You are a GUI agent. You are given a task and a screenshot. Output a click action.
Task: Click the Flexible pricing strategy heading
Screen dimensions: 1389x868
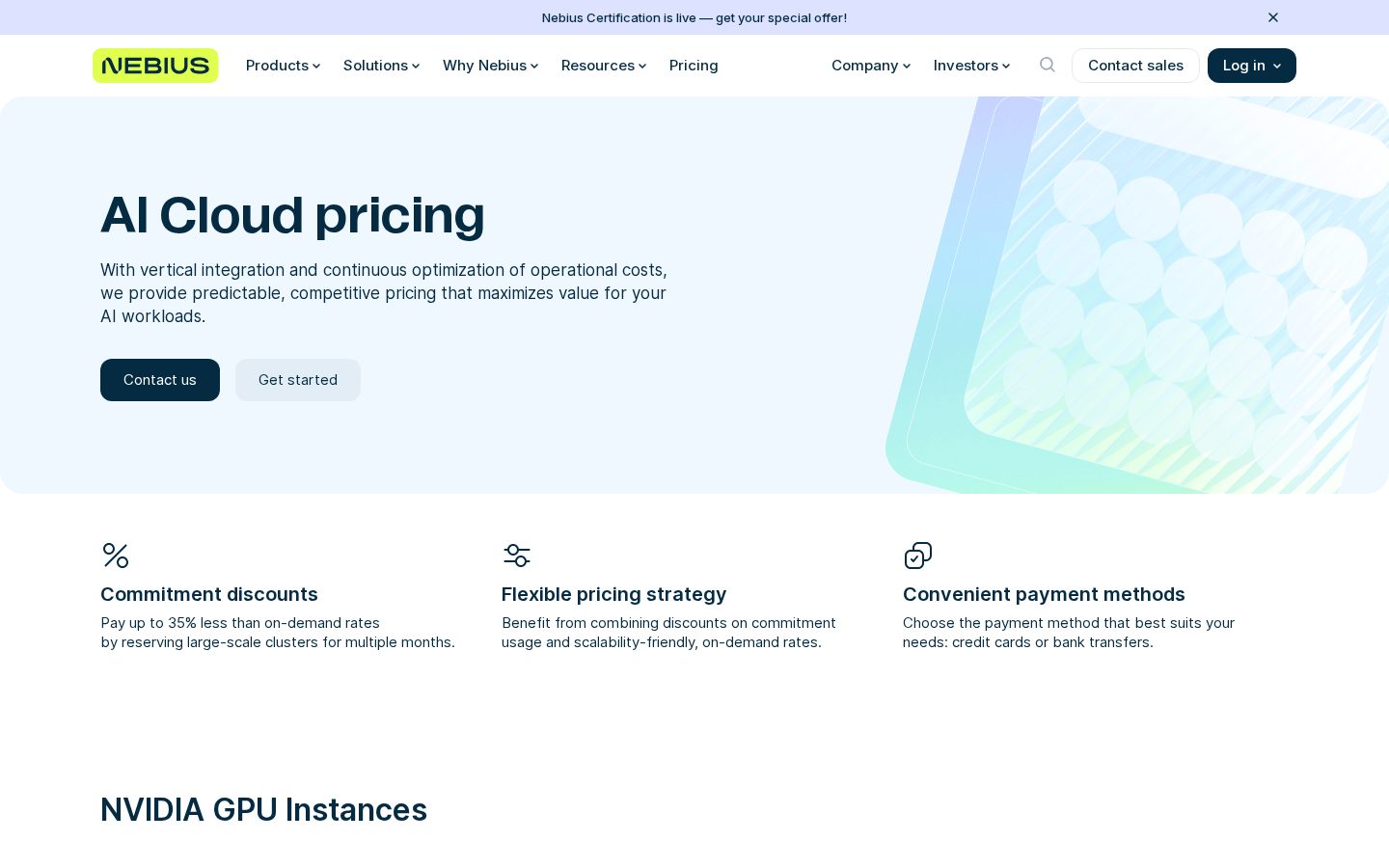613,594
